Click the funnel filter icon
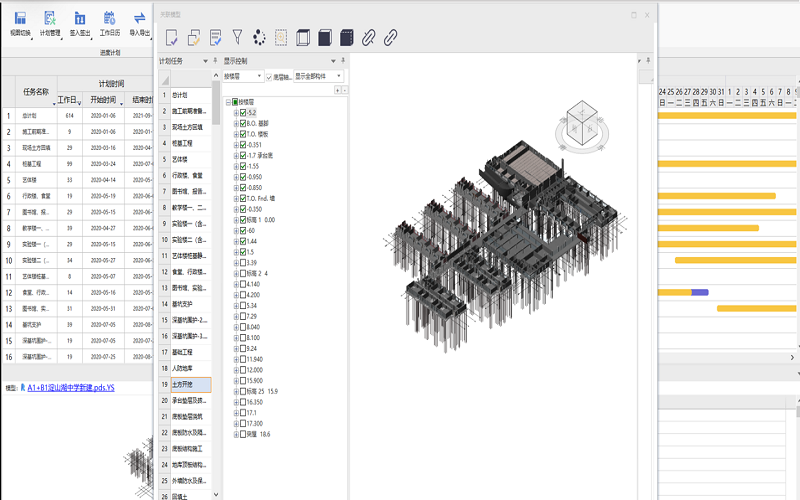This screenshot has height=500, width=800. pos(237,37)
